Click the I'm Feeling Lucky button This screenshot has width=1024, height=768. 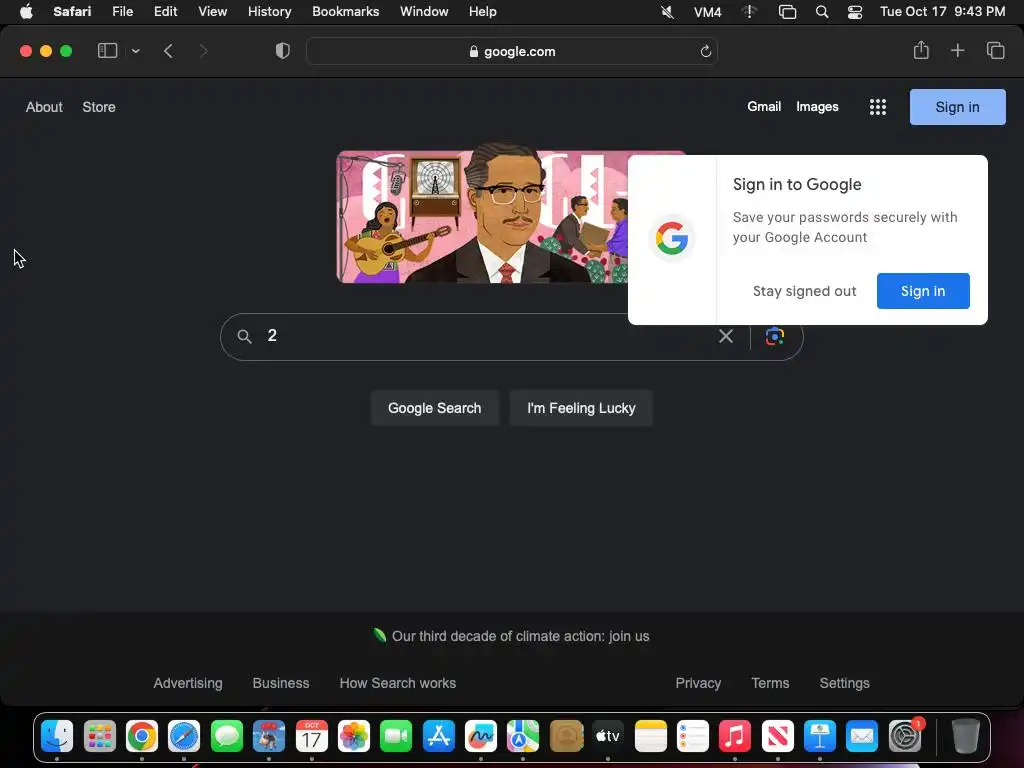coord(581,408)
